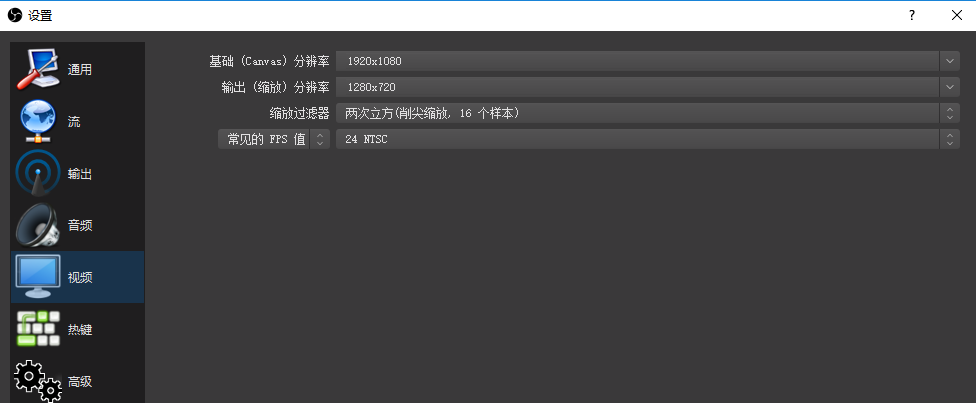The height and width of the screenshot is (403, 976).
Task: Open the 缩放过滤器 selector arrows
Action: [x=949, y=113]
